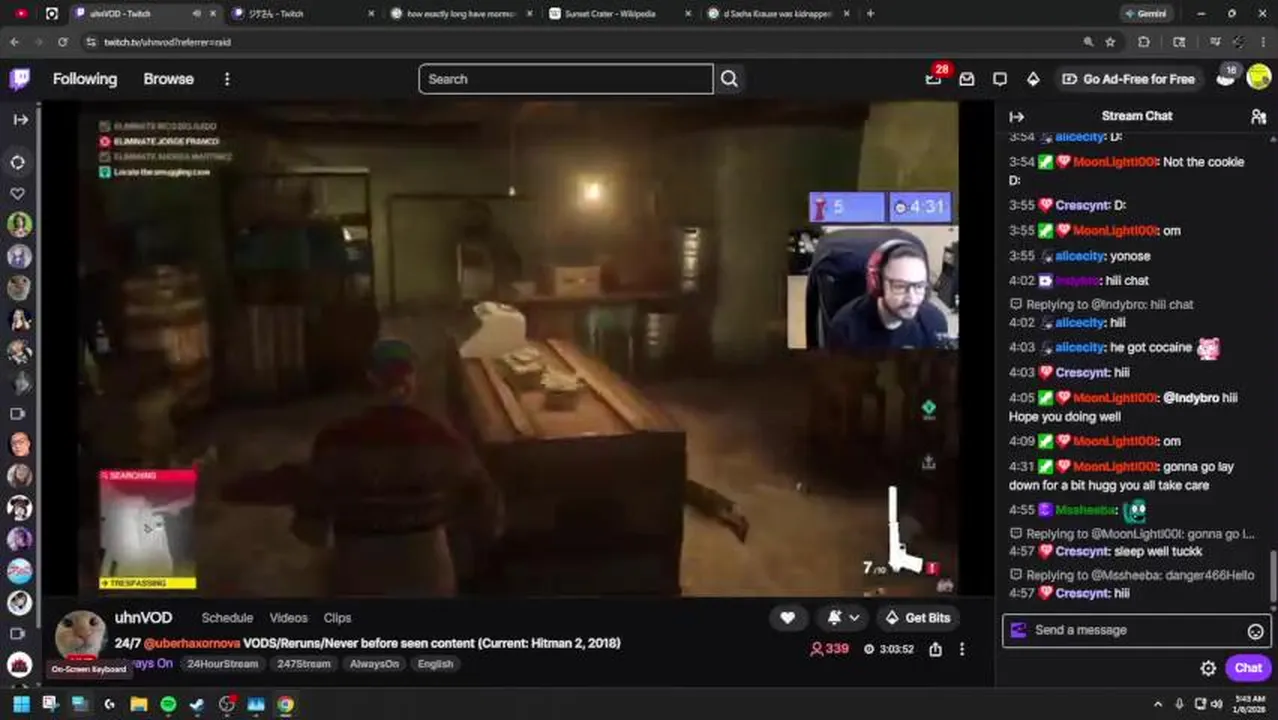Open a new browser tab
Screen dimensions: 1278x720
tap(870, 14)
